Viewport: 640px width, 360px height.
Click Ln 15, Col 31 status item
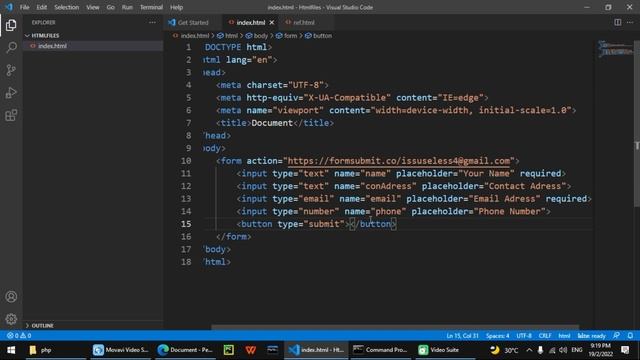pos(462,336)
